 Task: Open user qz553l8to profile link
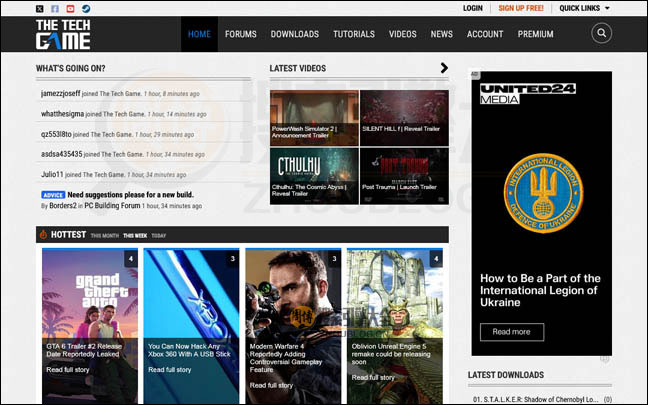point(56,134)
